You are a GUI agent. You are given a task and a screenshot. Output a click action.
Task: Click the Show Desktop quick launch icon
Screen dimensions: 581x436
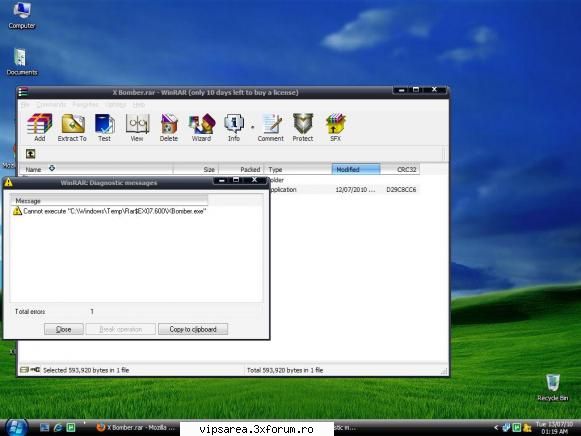(x=44, y=427)
